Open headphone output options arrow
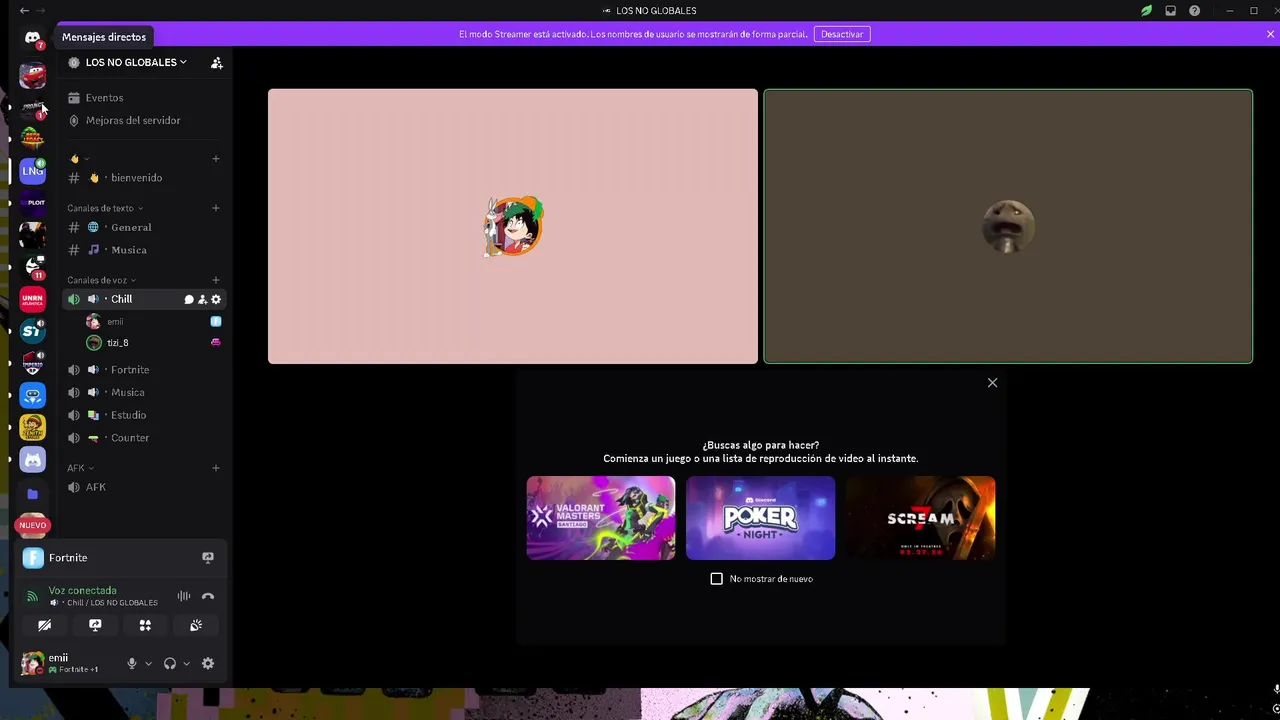This screenshot has height=720, width=1280. 186,664
